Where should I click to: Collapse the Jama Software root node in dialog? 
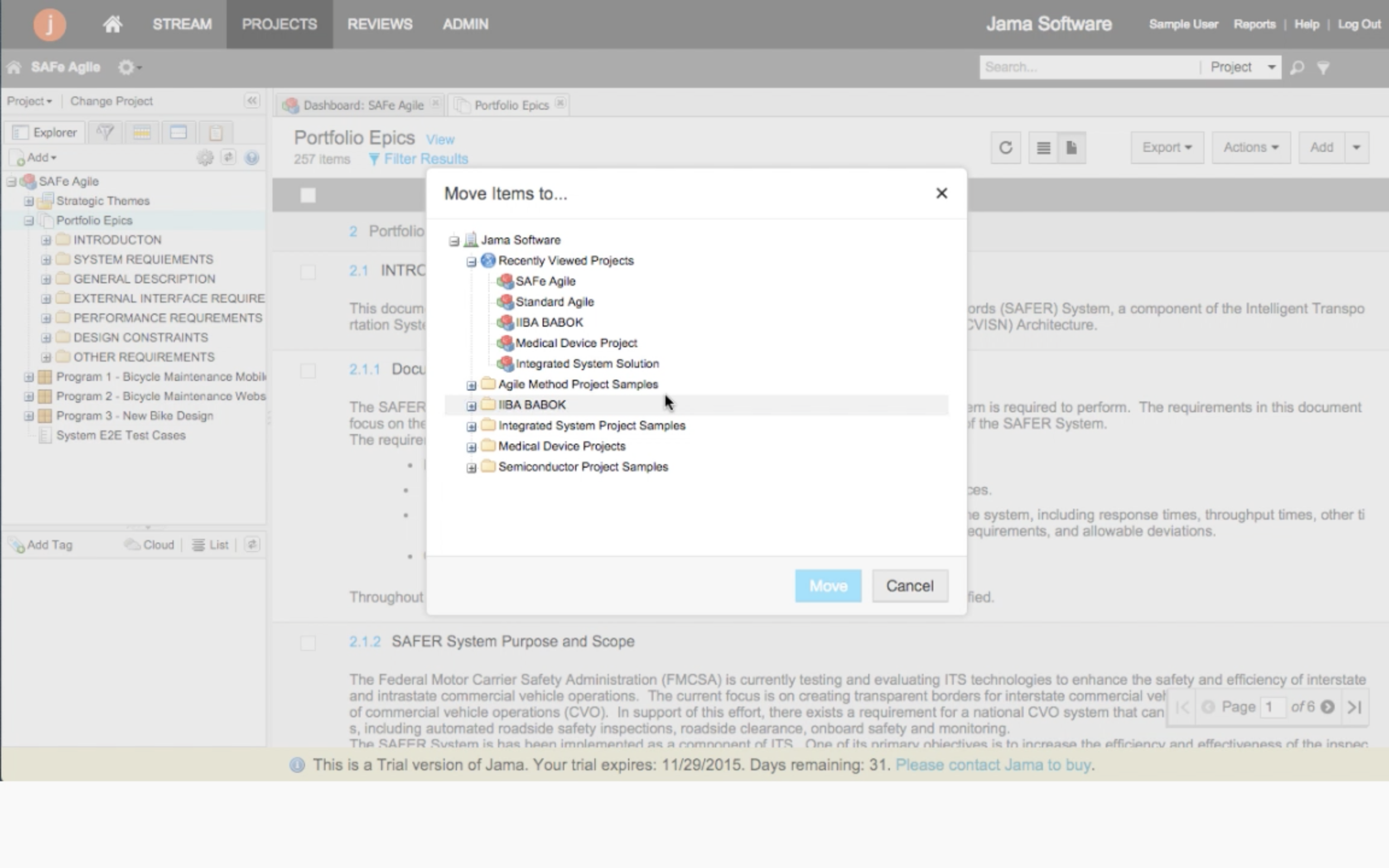point(454,241)
